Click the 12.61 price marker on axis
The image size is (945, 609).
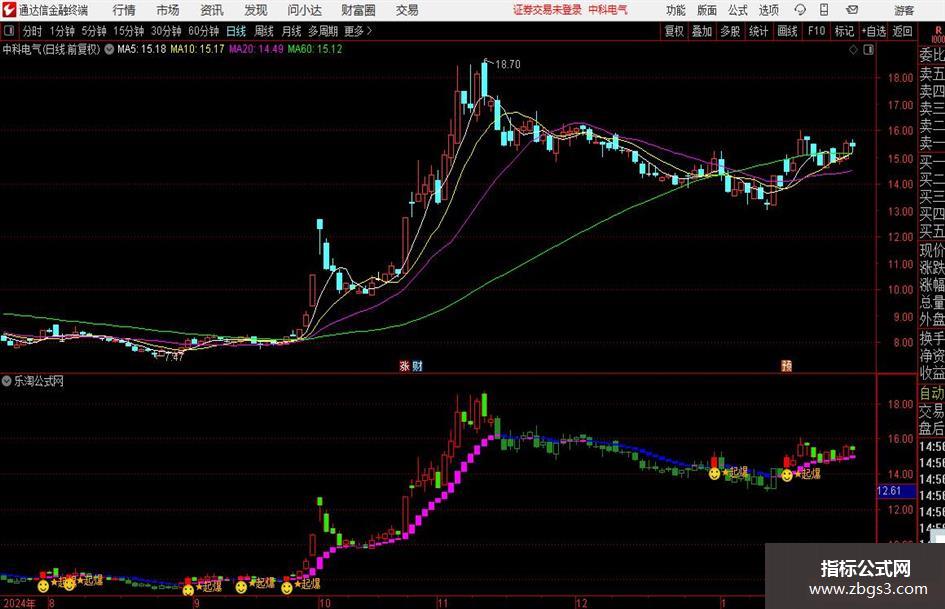(888, 491)
